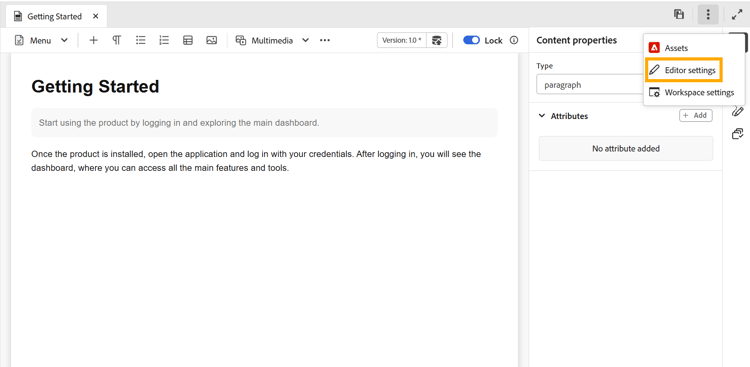Close the Getting Started tab
Image resolution: width=750 pixels, height=367 pixels.
(96, 16)
